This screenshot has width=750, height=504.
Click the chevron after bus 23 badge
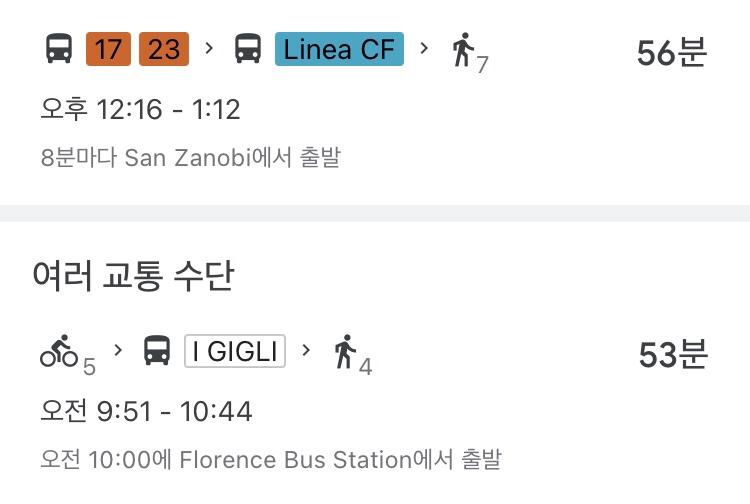click(209, 48)
